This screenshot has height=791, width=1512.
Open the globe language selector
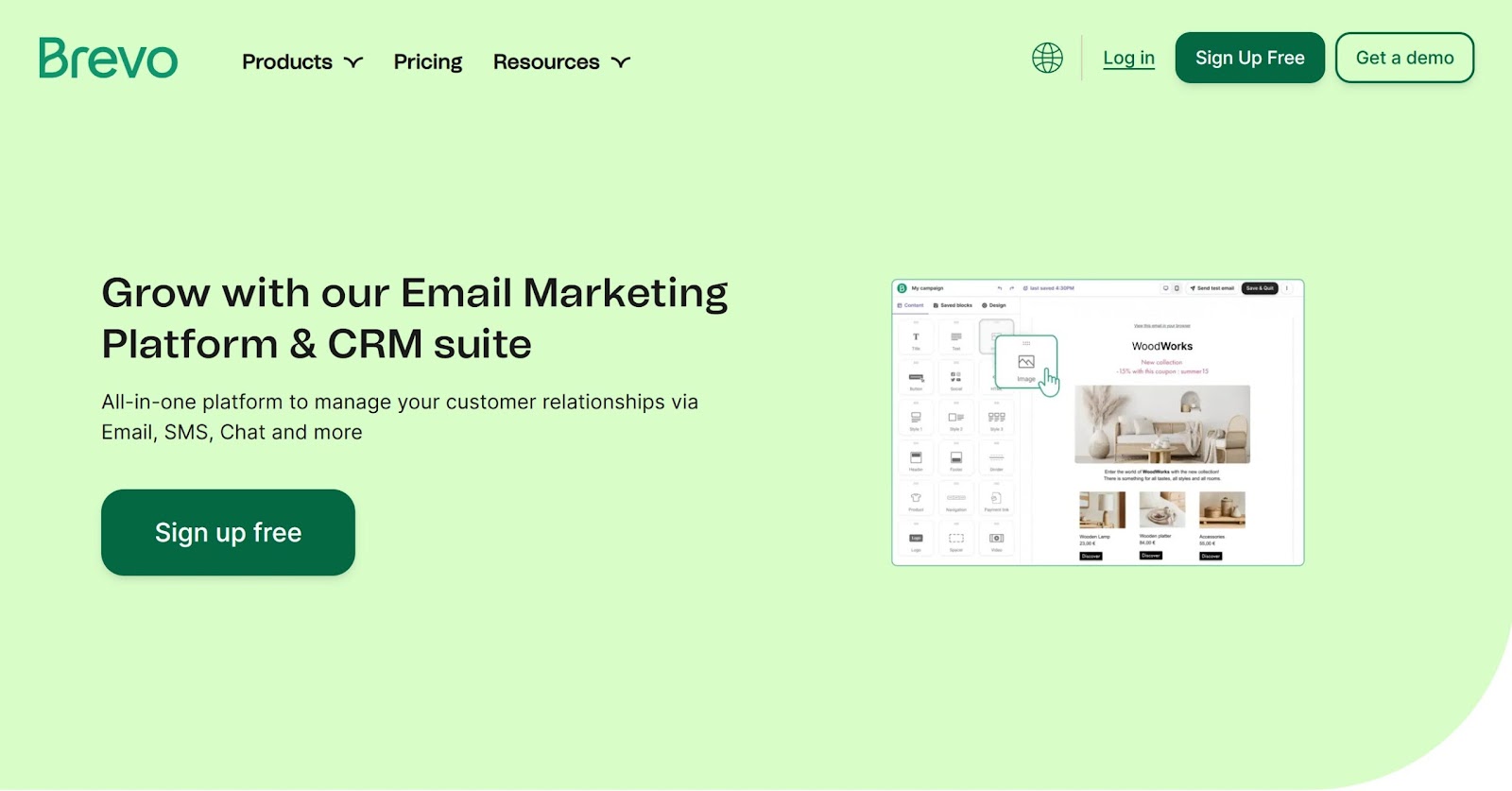1047,59
